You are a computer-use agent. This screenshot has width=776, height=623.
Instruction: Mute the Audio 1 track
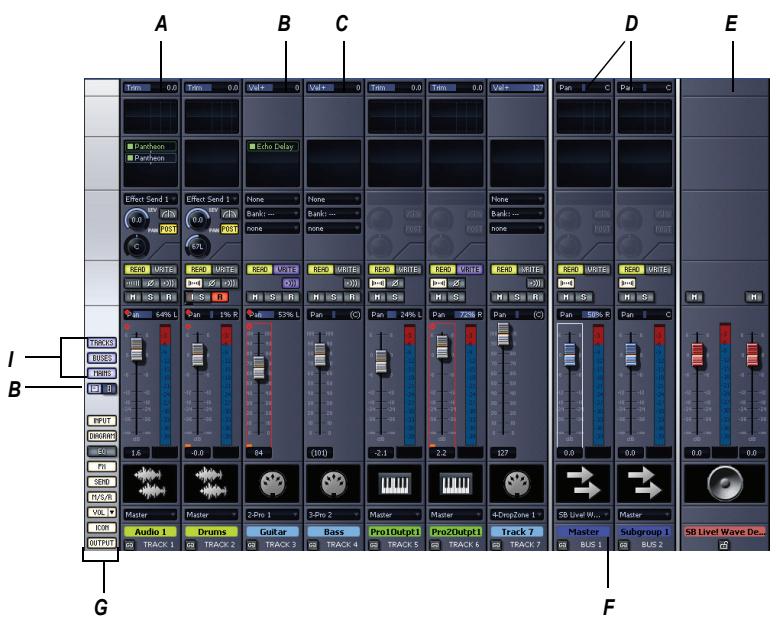point(132,297)
